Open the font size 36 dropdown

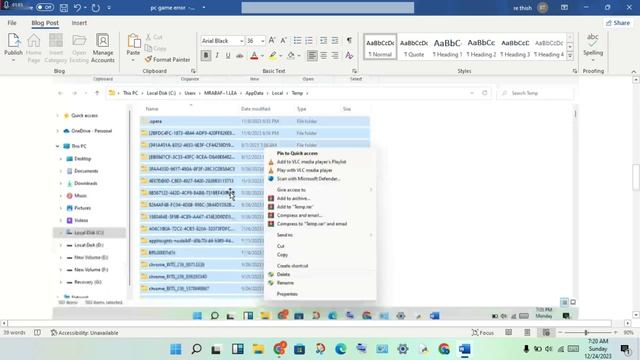point(262,41)
